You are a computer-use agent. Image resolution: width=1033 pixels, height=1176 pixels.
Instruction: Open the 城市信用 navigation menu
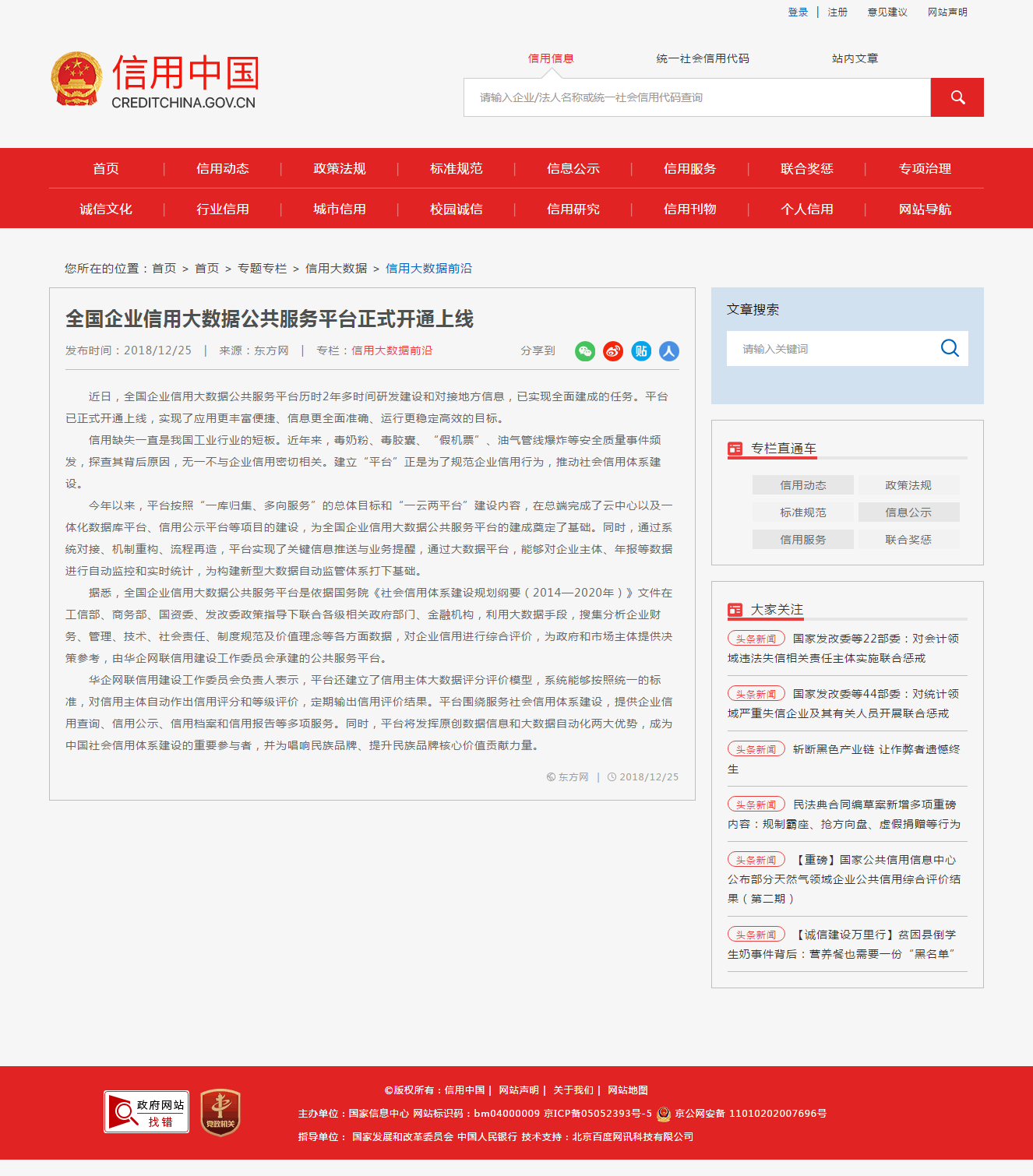point(340,209)
